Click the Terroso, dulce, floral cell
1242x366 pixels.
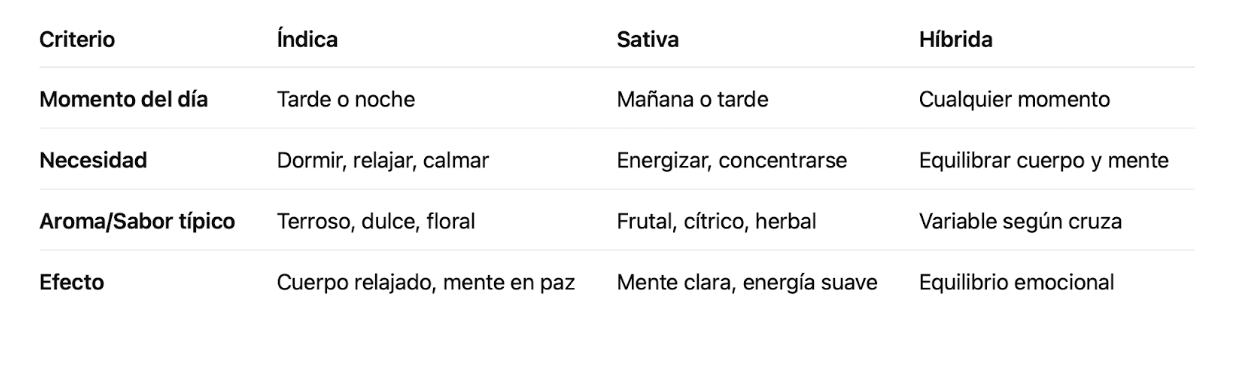pyautogui.click(x=376, y=222)
